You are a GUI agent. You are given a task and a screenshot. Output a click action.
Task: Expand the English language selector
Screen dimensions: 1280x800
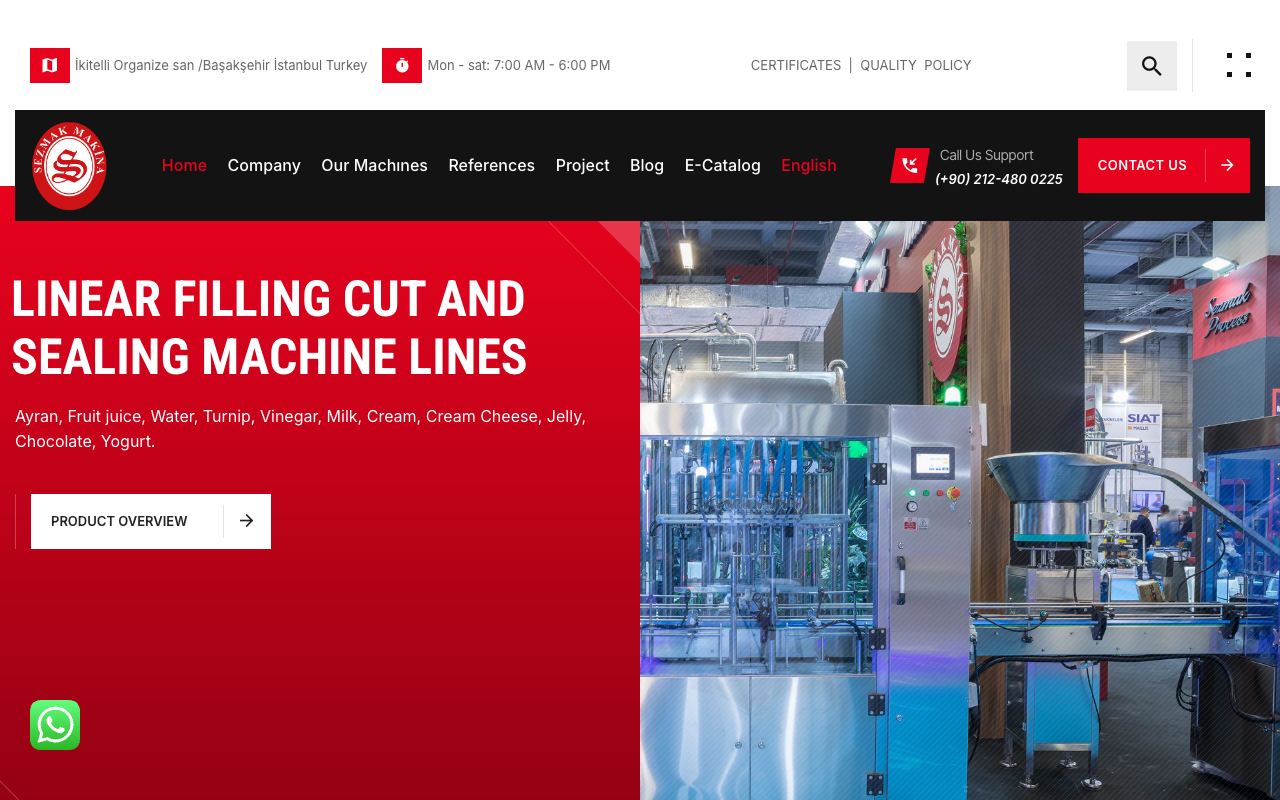[x=809, y=165]
